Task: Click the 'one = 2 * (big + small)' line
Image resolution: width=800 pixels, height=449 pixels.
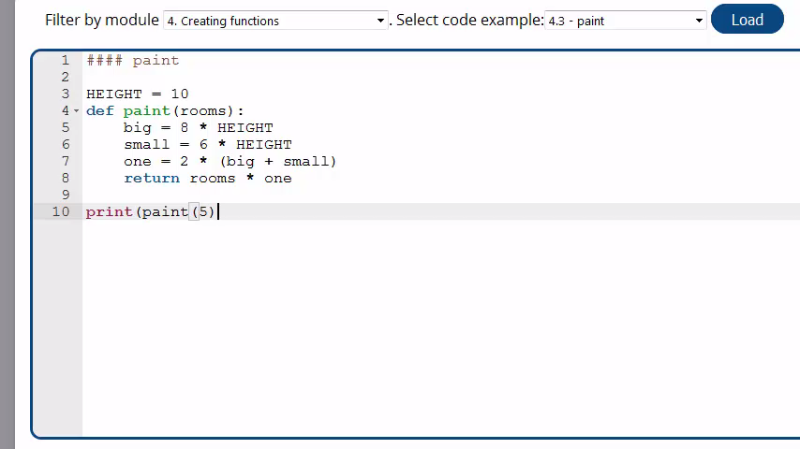Action: (x=230, y=162)
